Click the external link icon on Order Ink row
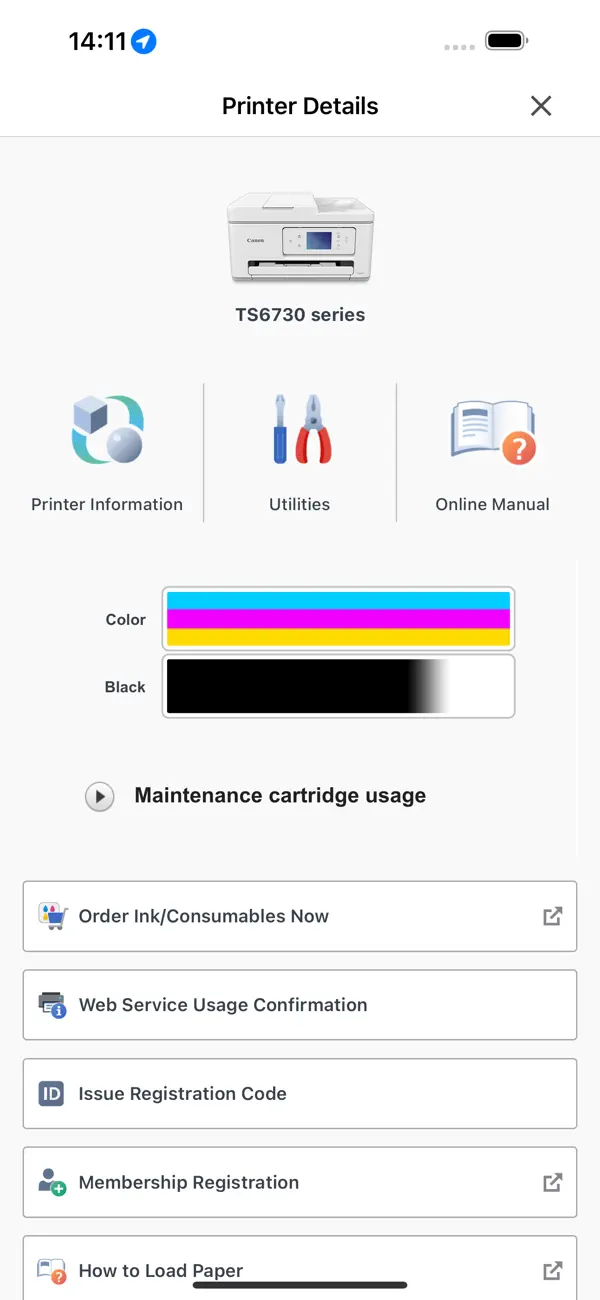 point(552,916)
